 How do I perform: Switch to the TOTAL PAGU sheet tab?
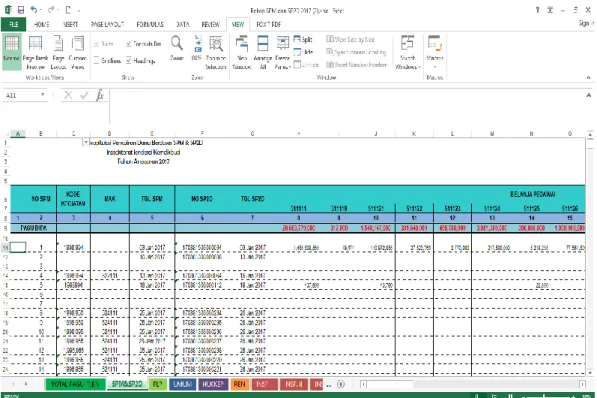pos(75,384)
